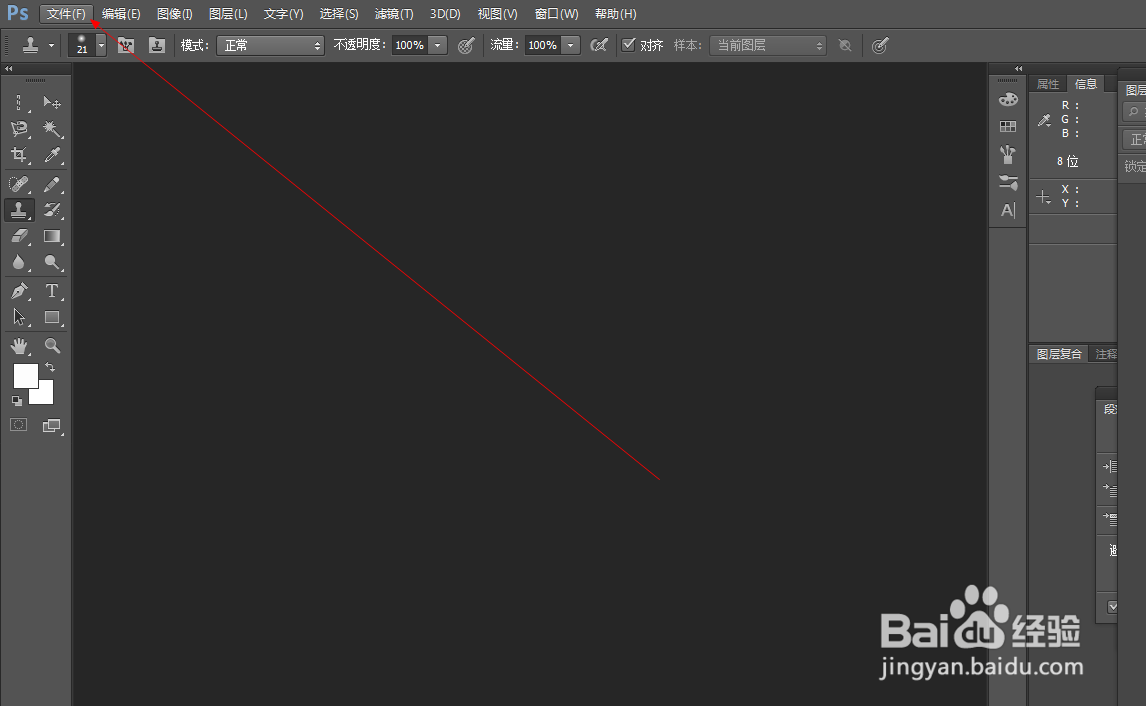Swap foreground and background colors

[x=50, y=367]
